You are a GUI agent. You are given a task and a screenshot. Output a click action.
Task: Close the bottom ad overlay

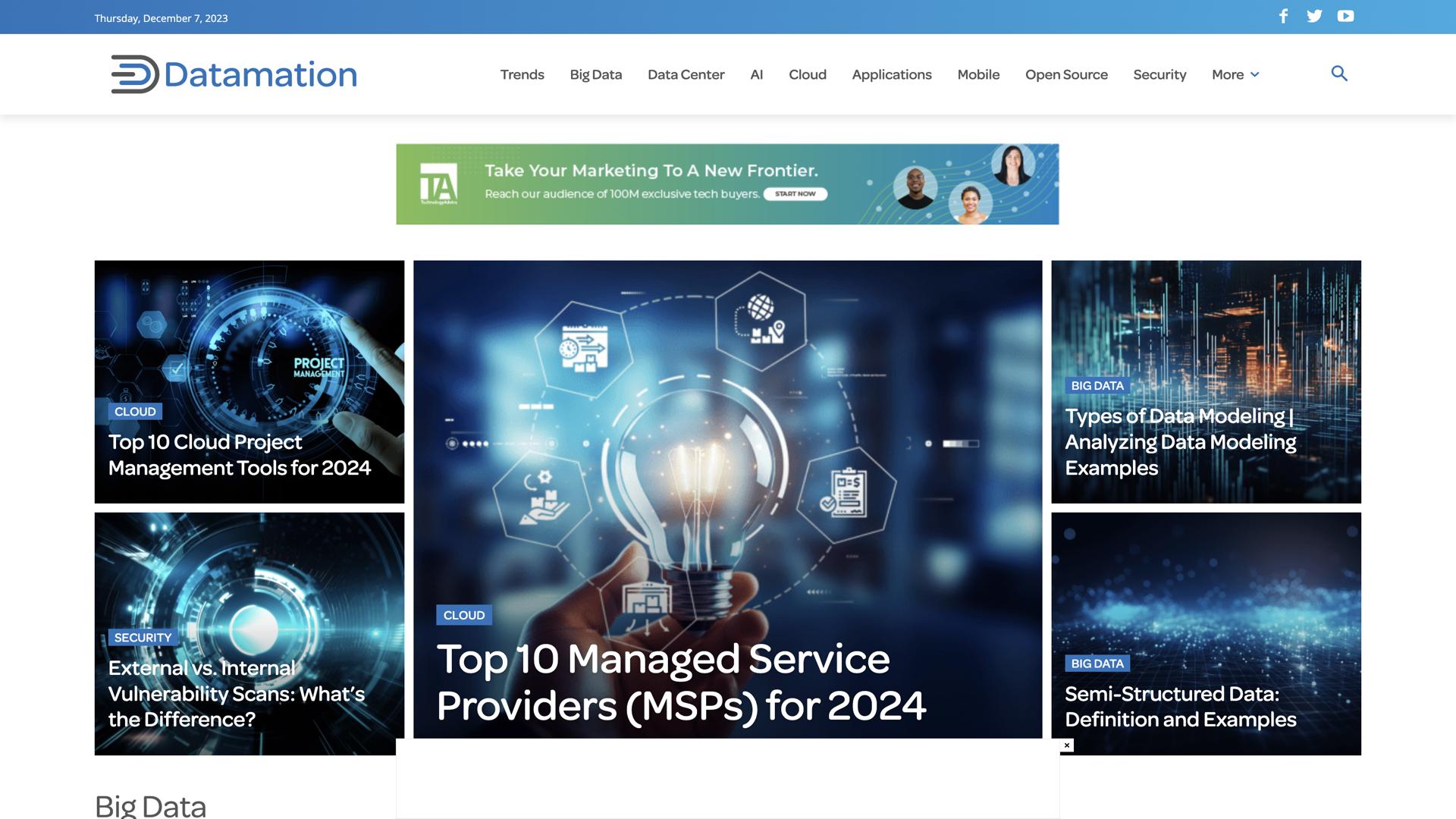(1067, 745)
